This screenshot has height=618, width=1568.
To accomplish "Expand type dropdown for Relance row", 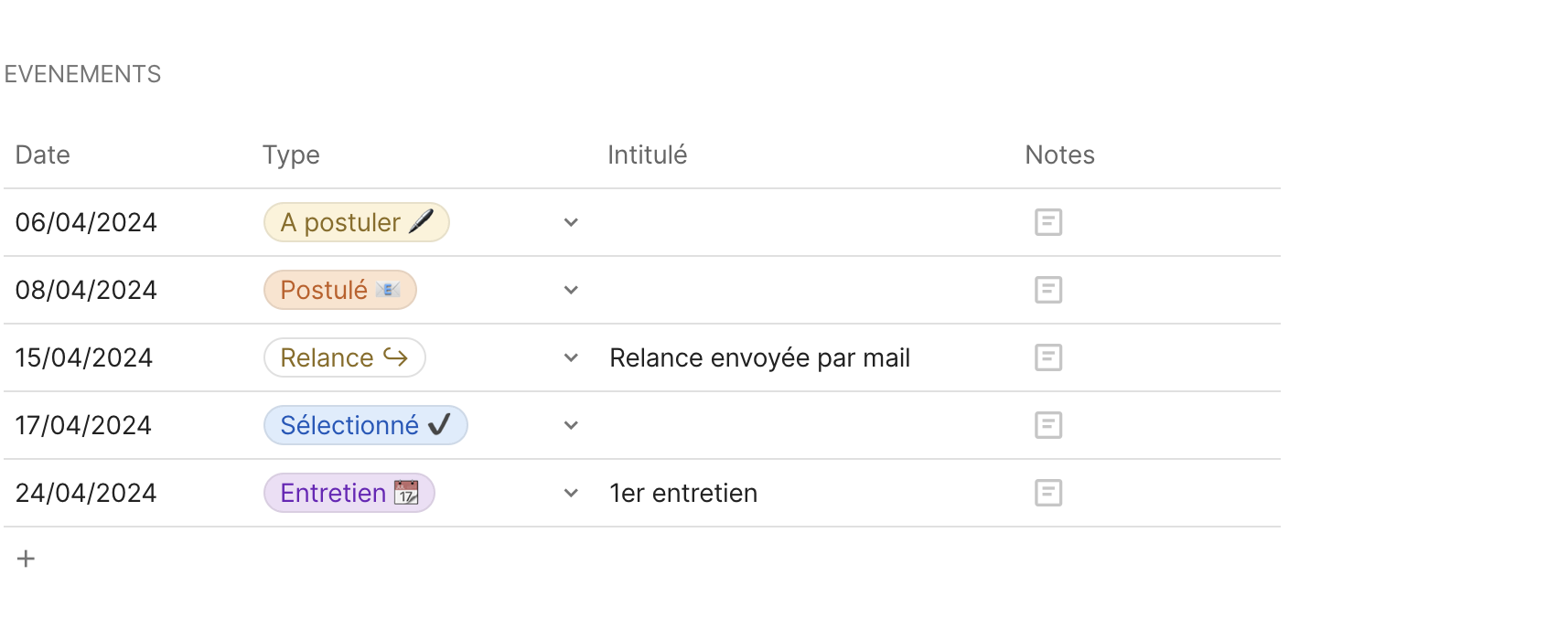I will coord(571,357).
